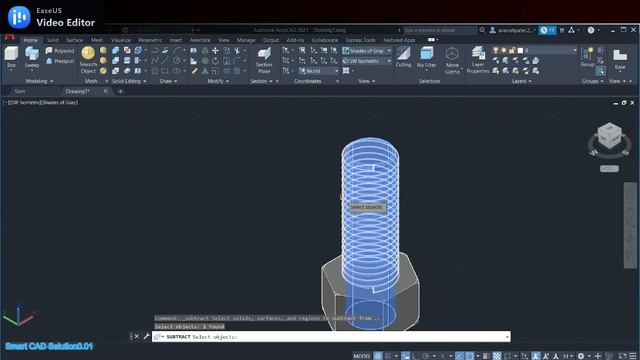The height and width of the screenshot is (360, 640).
Task: Close the command line with X icon
Action: [x=137, y=336]
